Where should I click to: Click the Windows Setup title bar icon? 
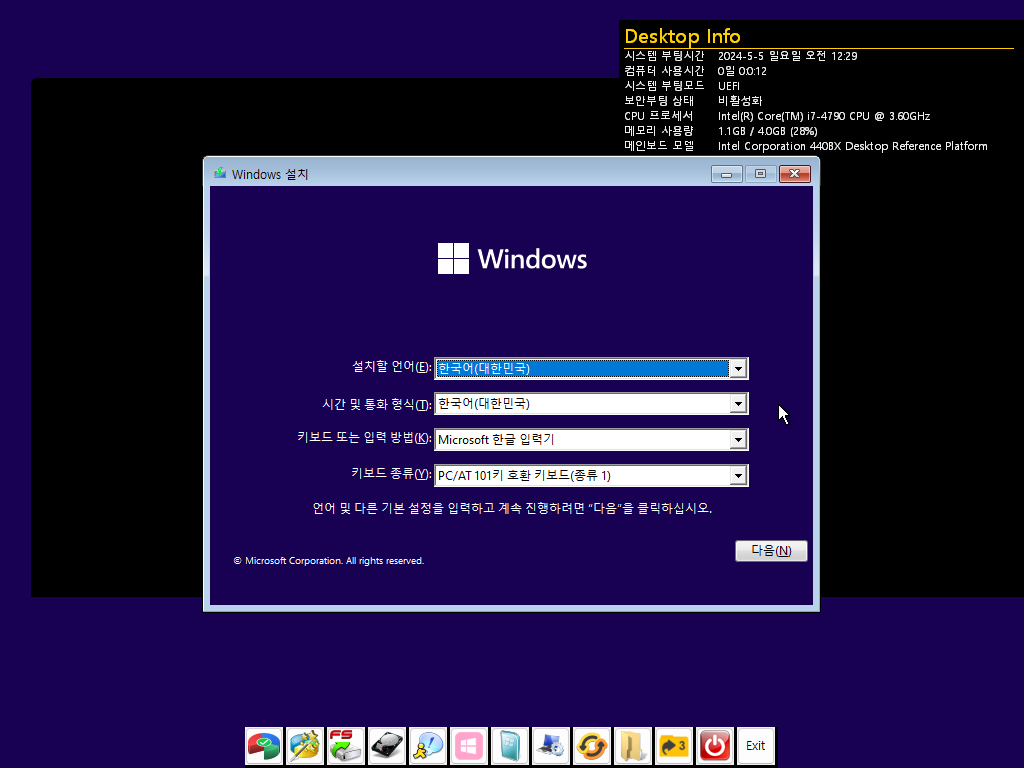pos(220,174)
